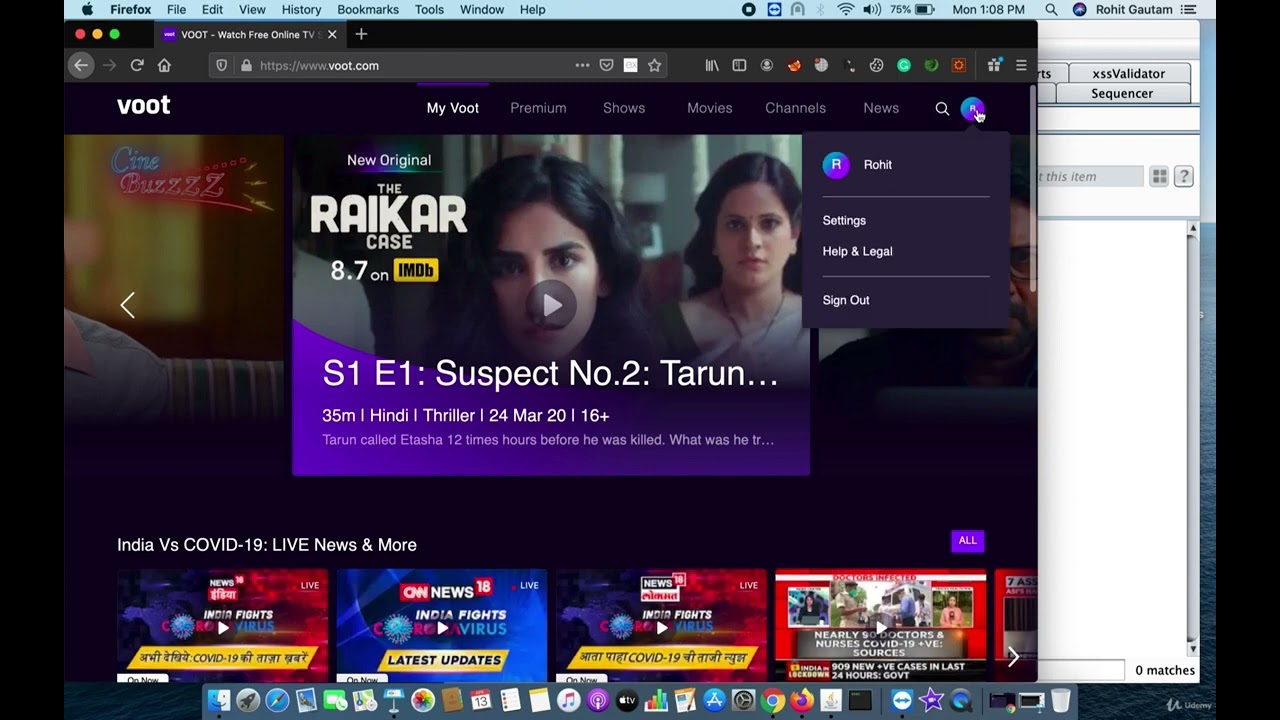Open the News tab

881,108
